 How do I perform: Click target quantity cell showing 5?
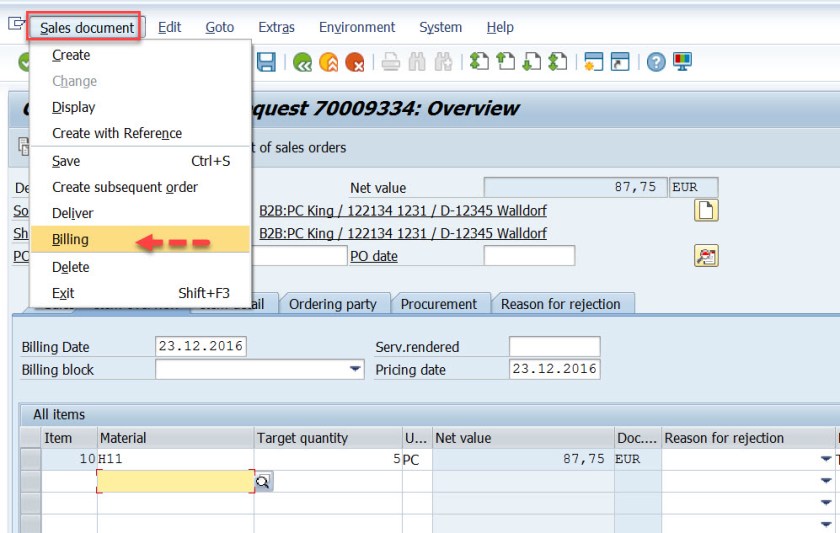click(x=328, y=459)
